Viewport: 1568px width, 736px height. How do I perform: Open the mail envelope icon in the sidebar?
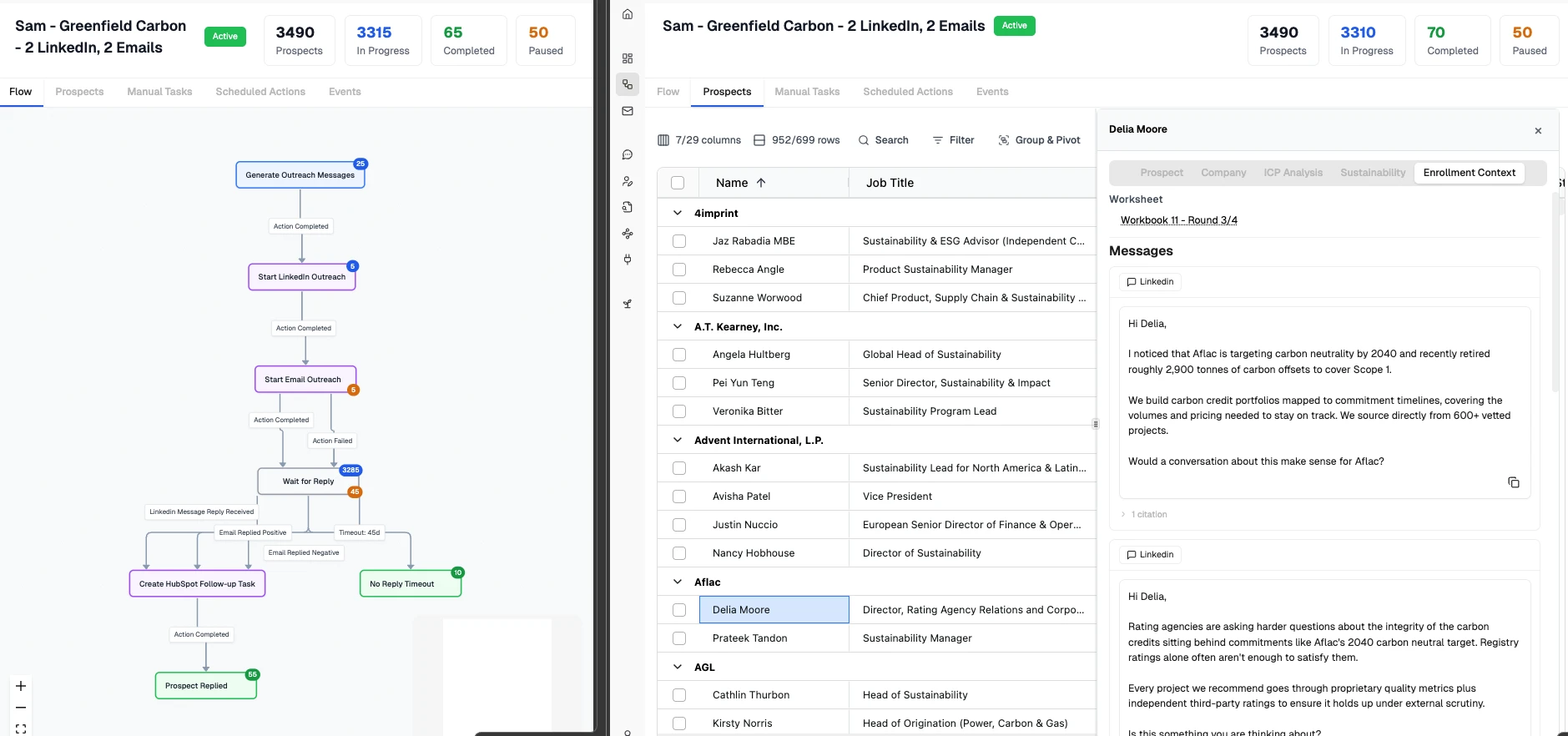pyautogui.click(x=628, y=111)
